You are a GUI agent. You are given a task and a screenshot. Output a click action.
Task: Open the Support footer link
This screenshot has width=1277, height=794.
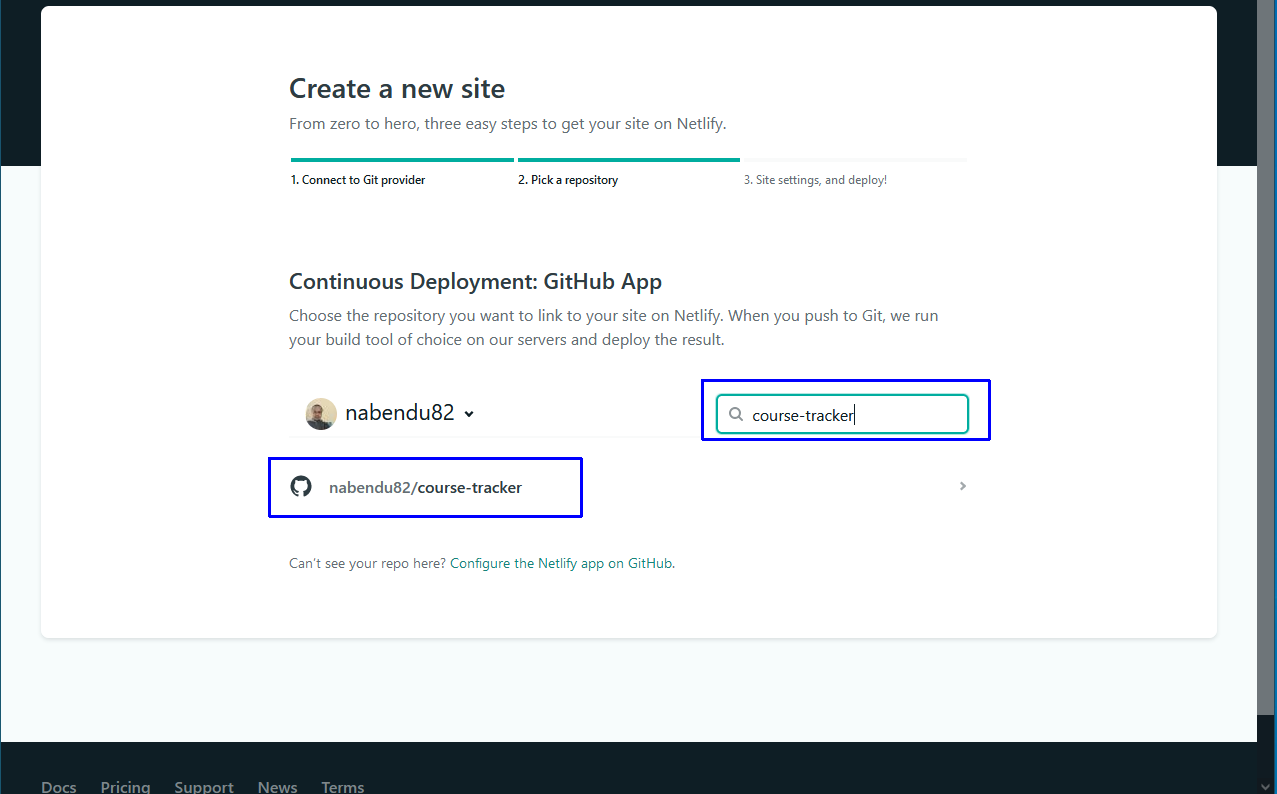(204, 787)
